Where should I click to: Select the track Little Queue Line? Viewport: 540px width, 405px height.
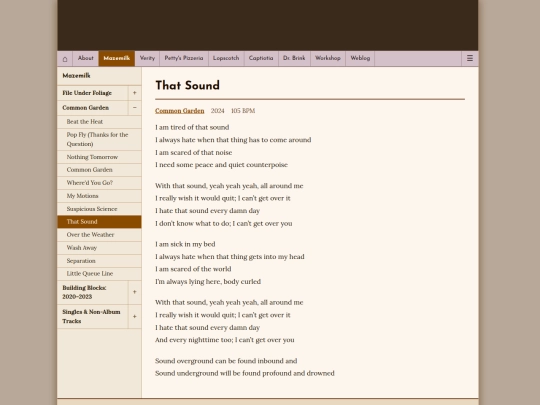[99, 273]
